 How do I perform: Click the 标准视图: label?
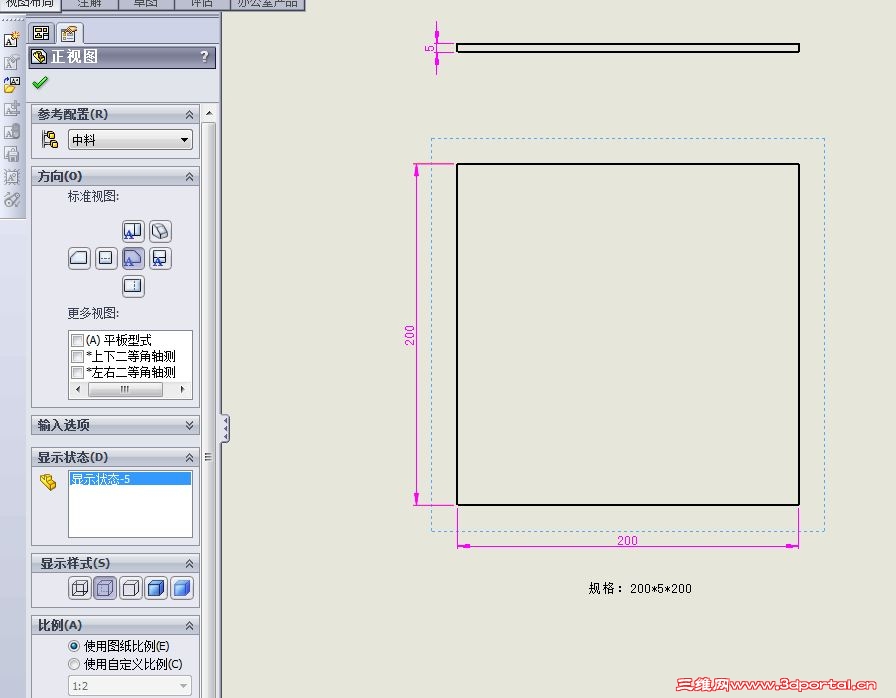pos(93,196)
